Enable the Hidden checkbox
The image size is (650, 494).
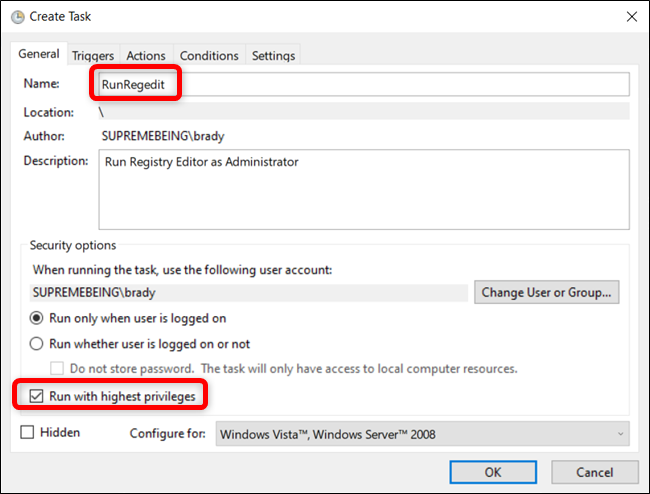27,432
